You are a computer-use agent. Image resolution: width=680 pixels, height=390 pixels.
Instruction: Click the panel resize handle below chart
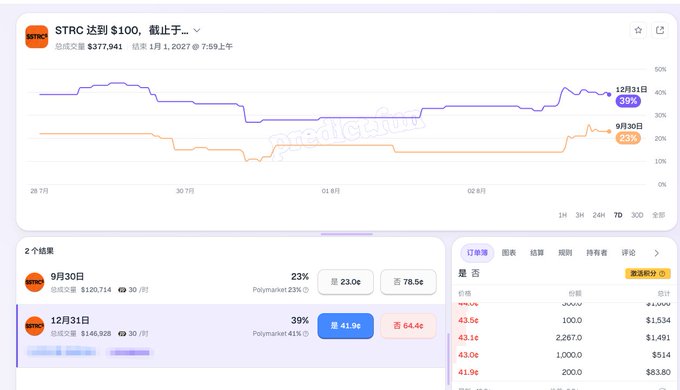pos(347,234)
